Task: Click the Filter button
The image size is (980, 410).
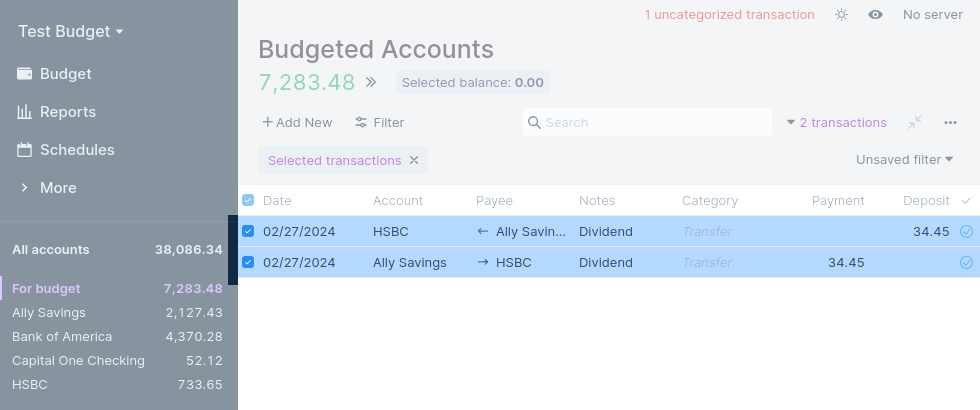Action: tap(379, 122)
